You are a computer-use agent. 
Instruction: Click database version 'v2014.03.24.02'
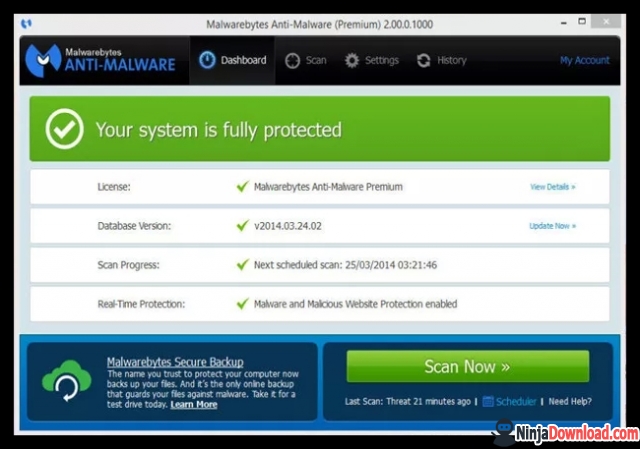(x=288, y=226)
